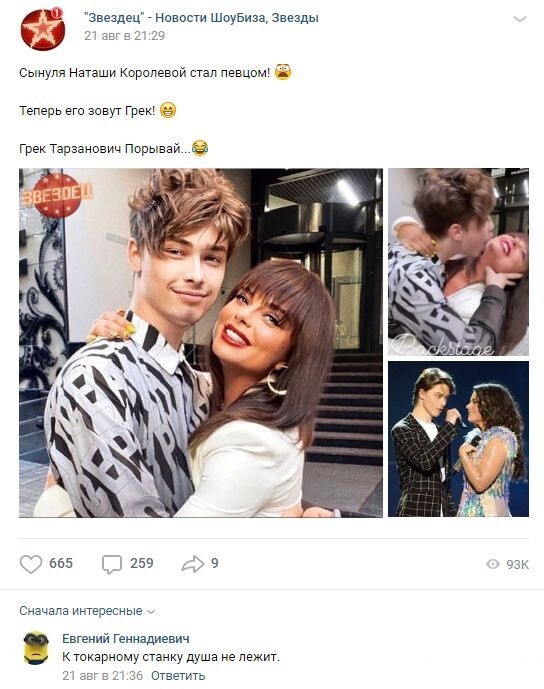Click the laughing-tears emoji after 'Порывай...'

tap(200, 148)
